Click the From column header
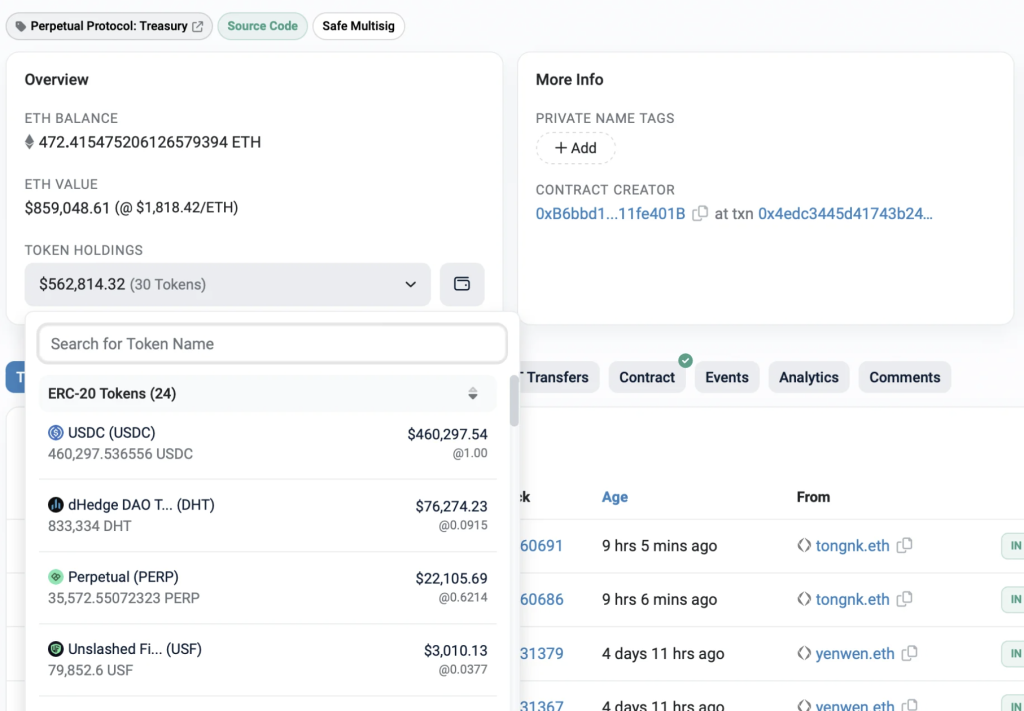Viewport: 1024px width, 711px height. [x=813, y=497]
